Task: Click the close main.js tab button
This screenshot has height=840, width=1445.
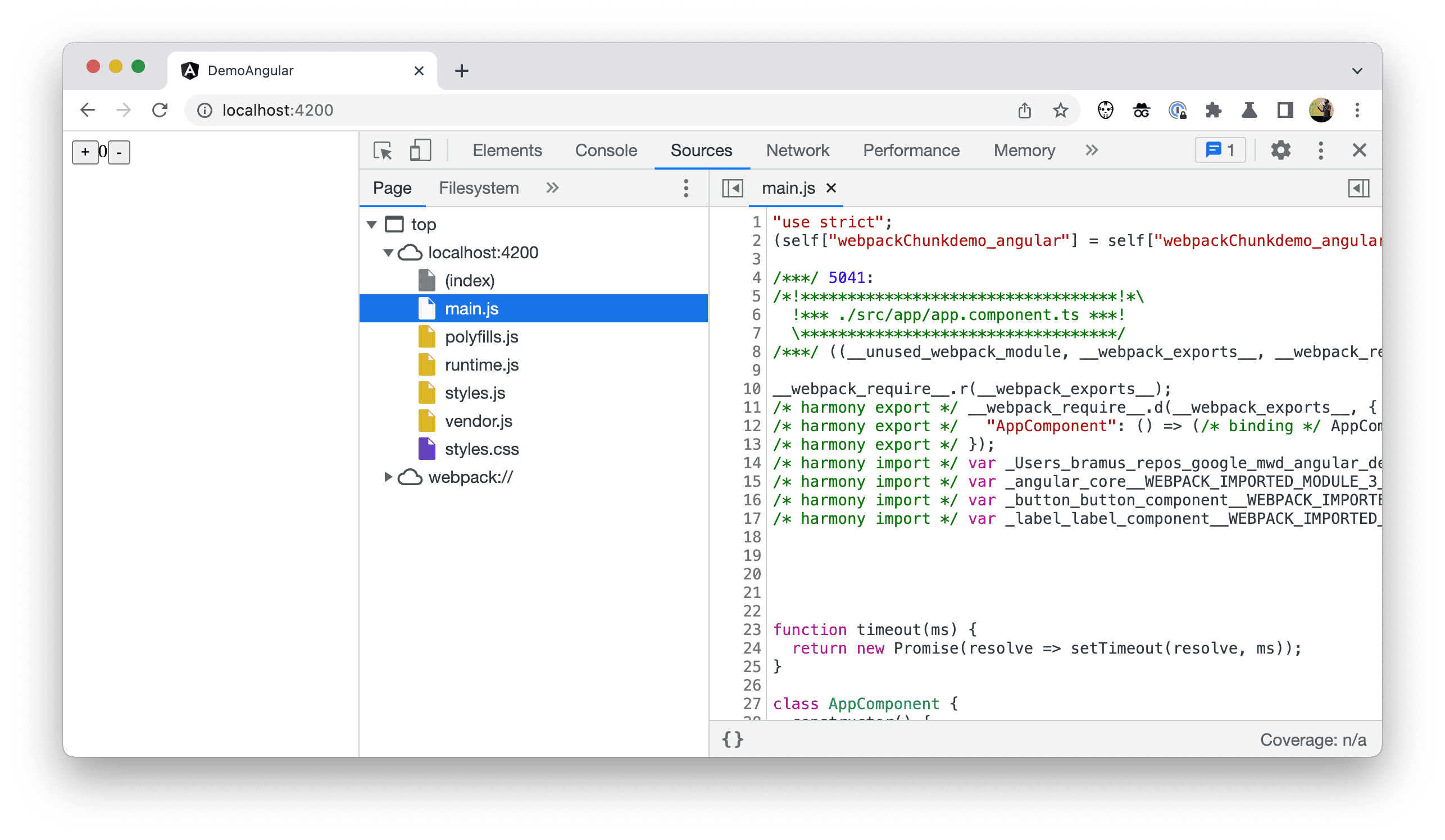Action: coord(834,189)
